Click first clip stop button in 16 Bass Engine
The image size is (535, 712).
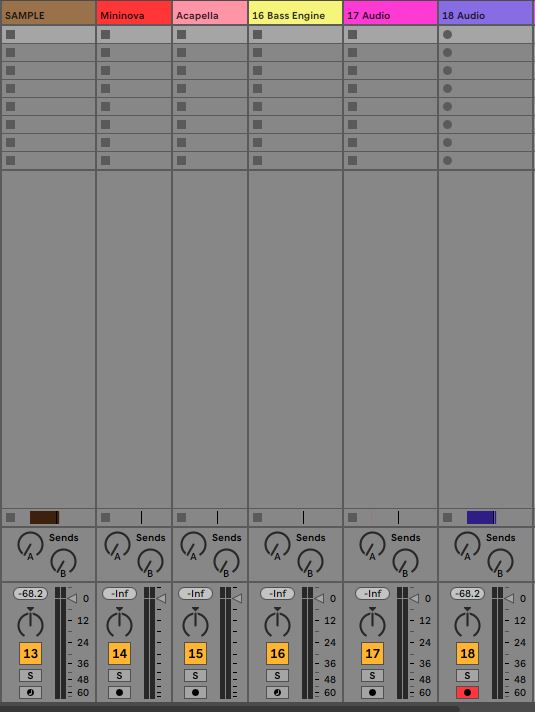click(x=258, y=35)
